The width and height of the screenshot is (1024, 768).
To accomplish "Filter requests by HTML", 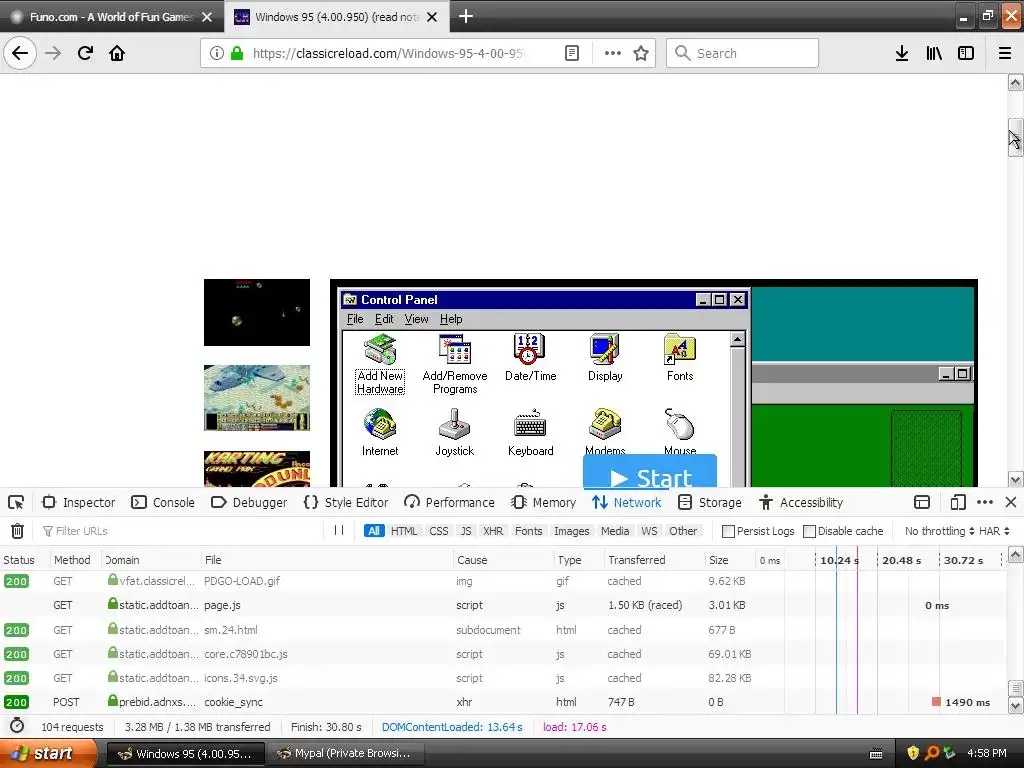I will click(404, 531).
